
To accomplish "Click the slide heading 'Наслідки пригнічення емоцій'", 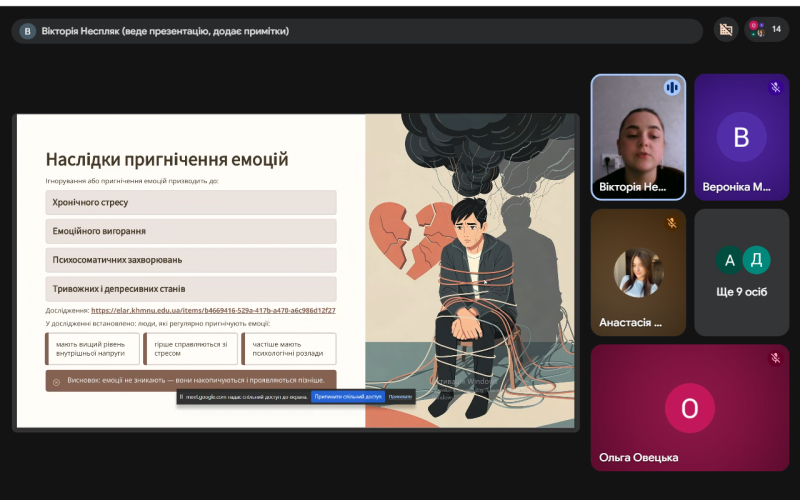I will [x=167, y=160].
